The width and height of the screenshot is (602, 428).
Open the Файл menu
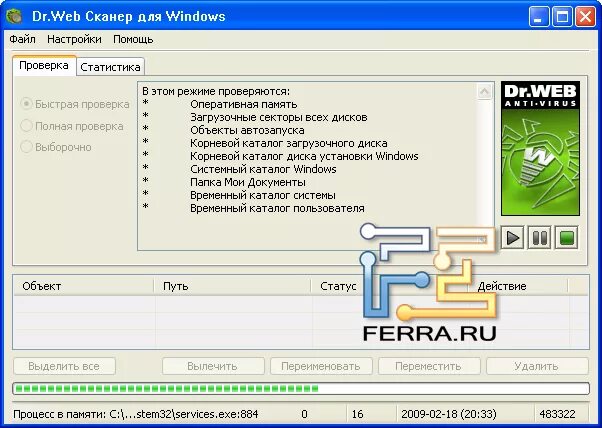(x=22, y=39)
